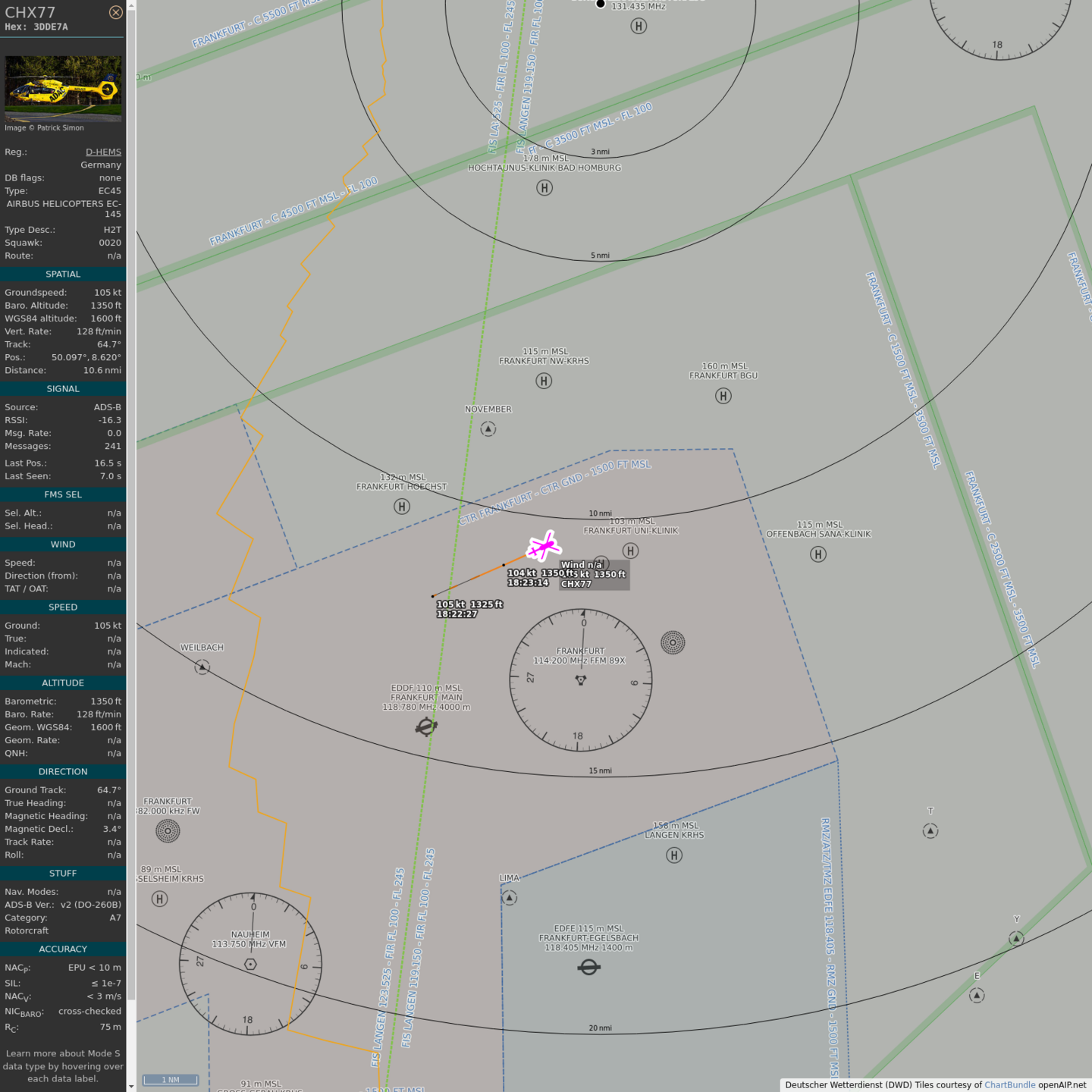Click the Frankfurt Main EDDF airport symbol
Screen dimensions: 1092x1092
coord(426,726)
